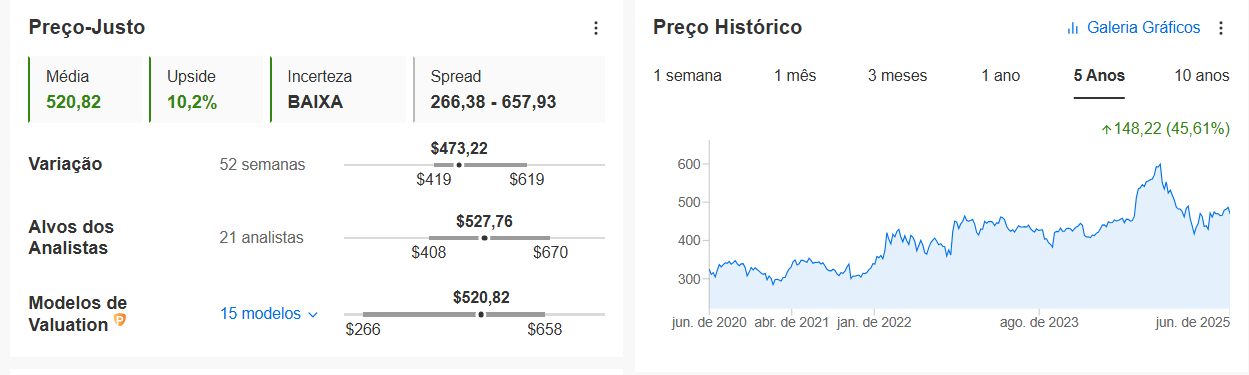Select the 1 semana time range
1249x375 pixels.
687,76
